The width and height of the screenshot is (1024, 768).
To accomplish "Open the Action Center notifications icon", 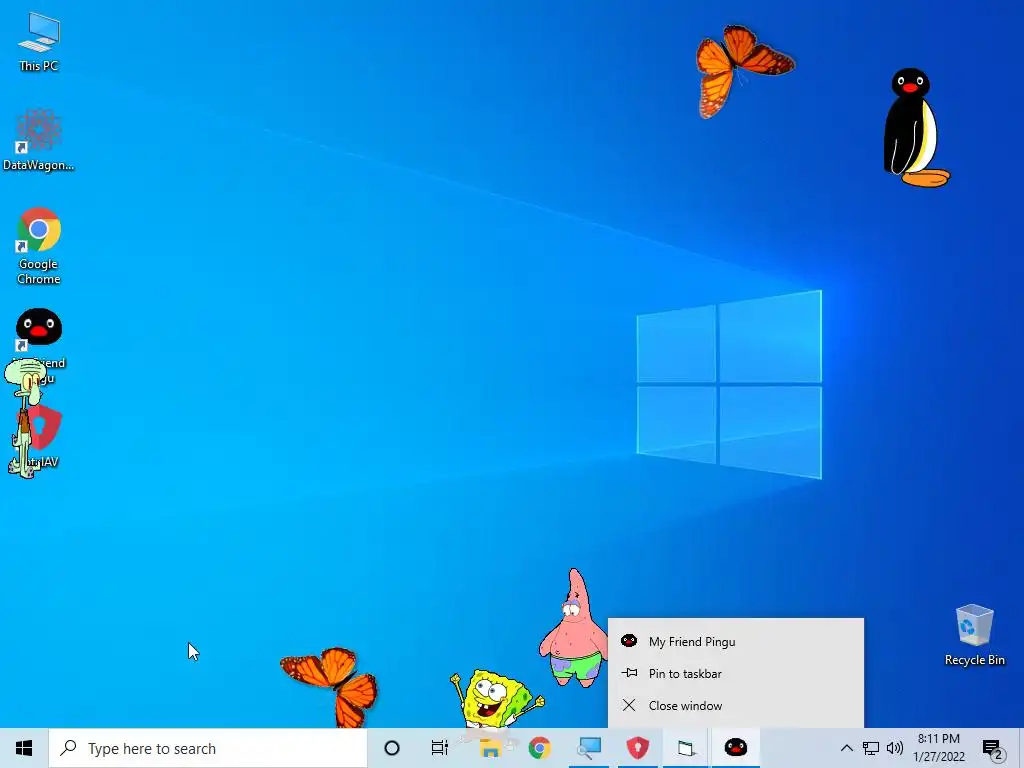I will (993, 748).
